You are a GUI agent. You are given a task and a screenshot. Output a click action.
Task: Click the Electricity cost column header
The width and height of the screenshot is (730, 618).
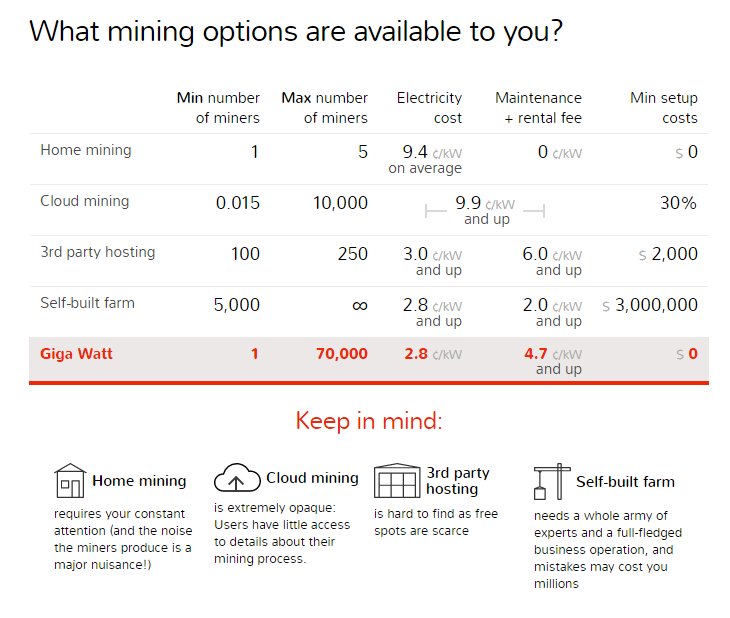(429, 108)
